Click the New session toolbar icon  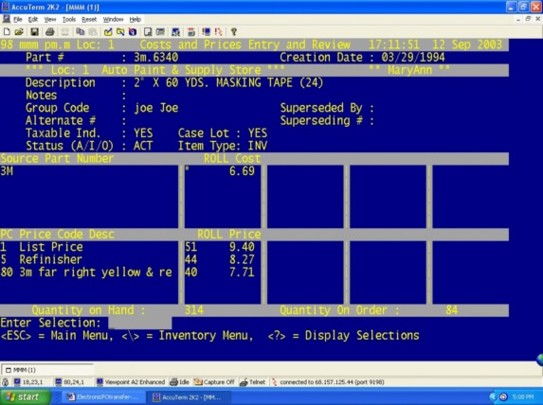click(7, 32)
